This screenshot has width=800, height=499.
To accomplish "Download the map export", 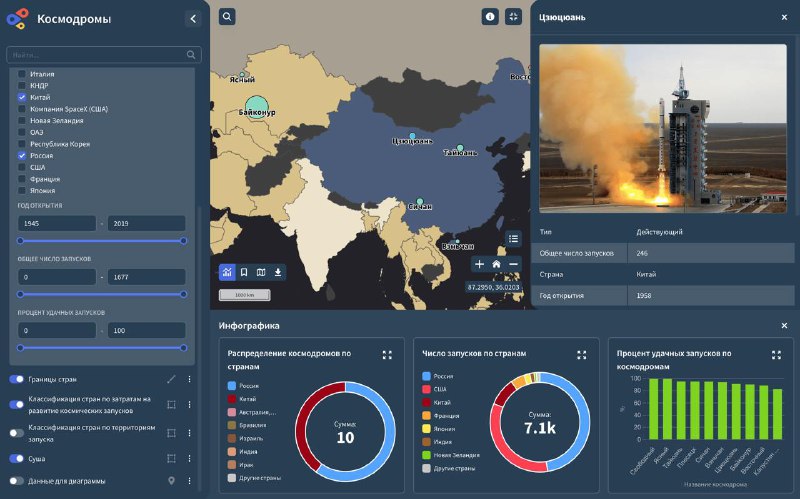I will [278, 272].
